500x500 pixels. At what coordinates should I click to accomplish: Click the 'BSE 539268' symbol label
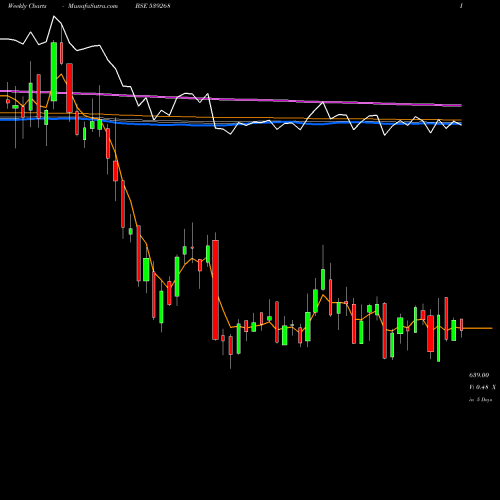[153, 6]
